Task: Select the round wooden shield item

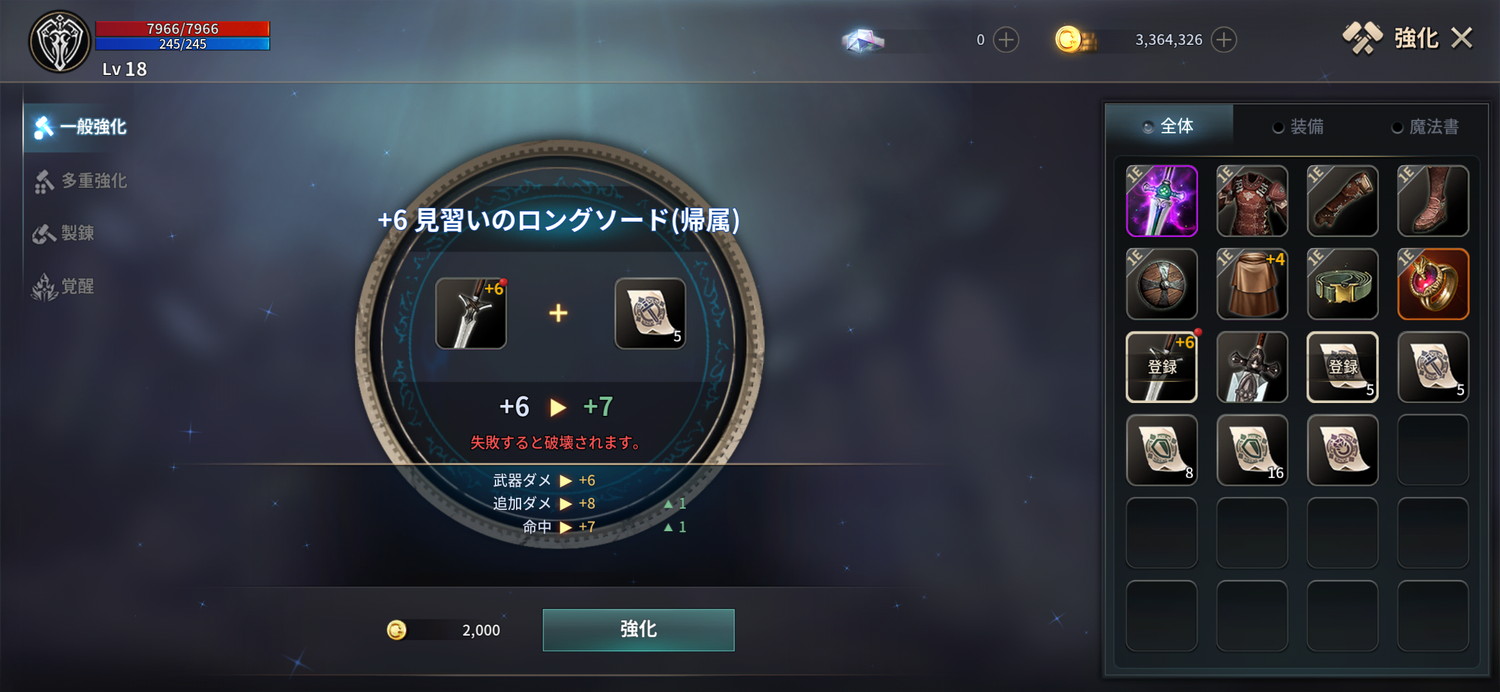Action: point(1161,284)
